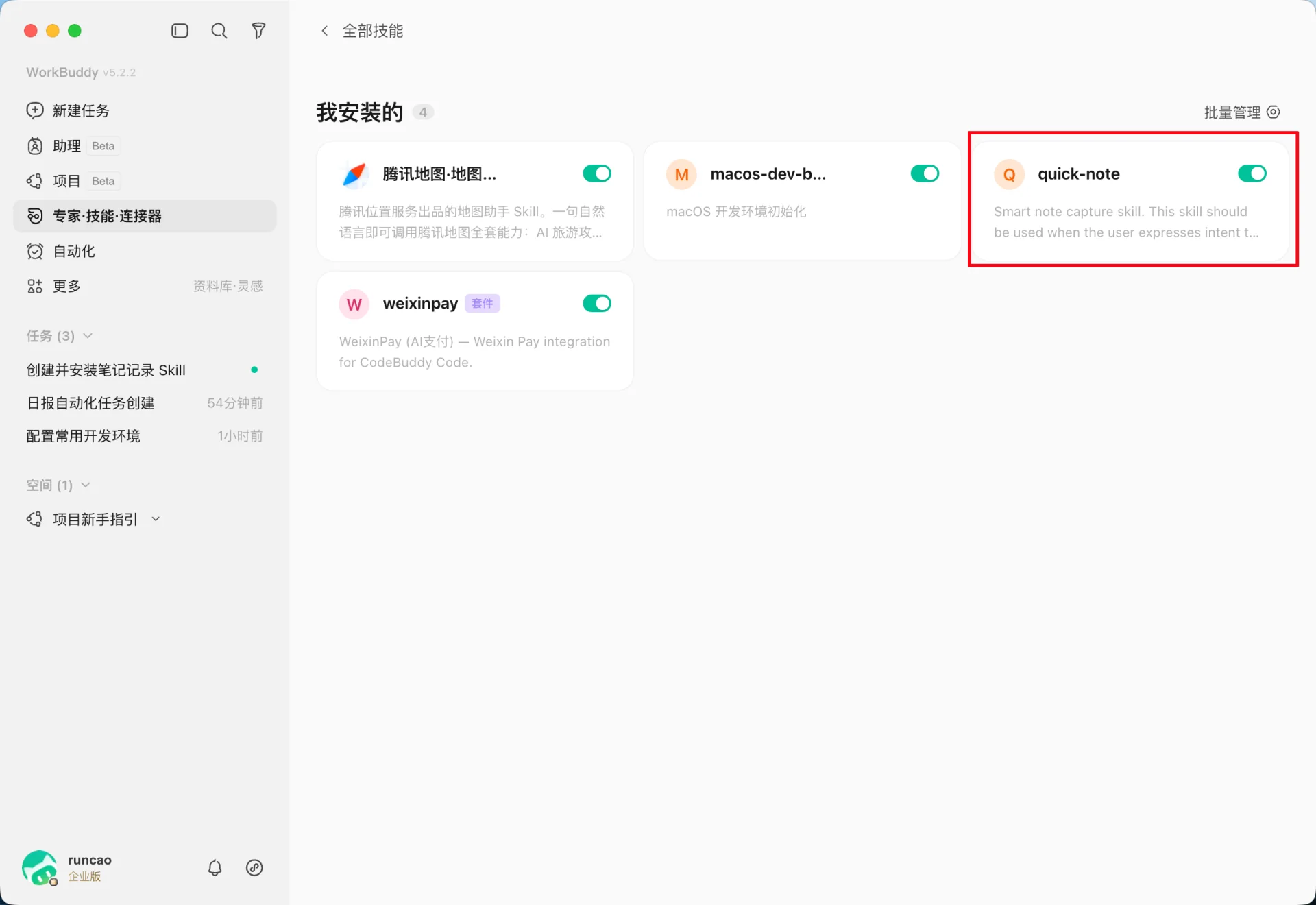1316x905 pixels.
Task: Return to 全部技能 page
Action: [373, 31]
